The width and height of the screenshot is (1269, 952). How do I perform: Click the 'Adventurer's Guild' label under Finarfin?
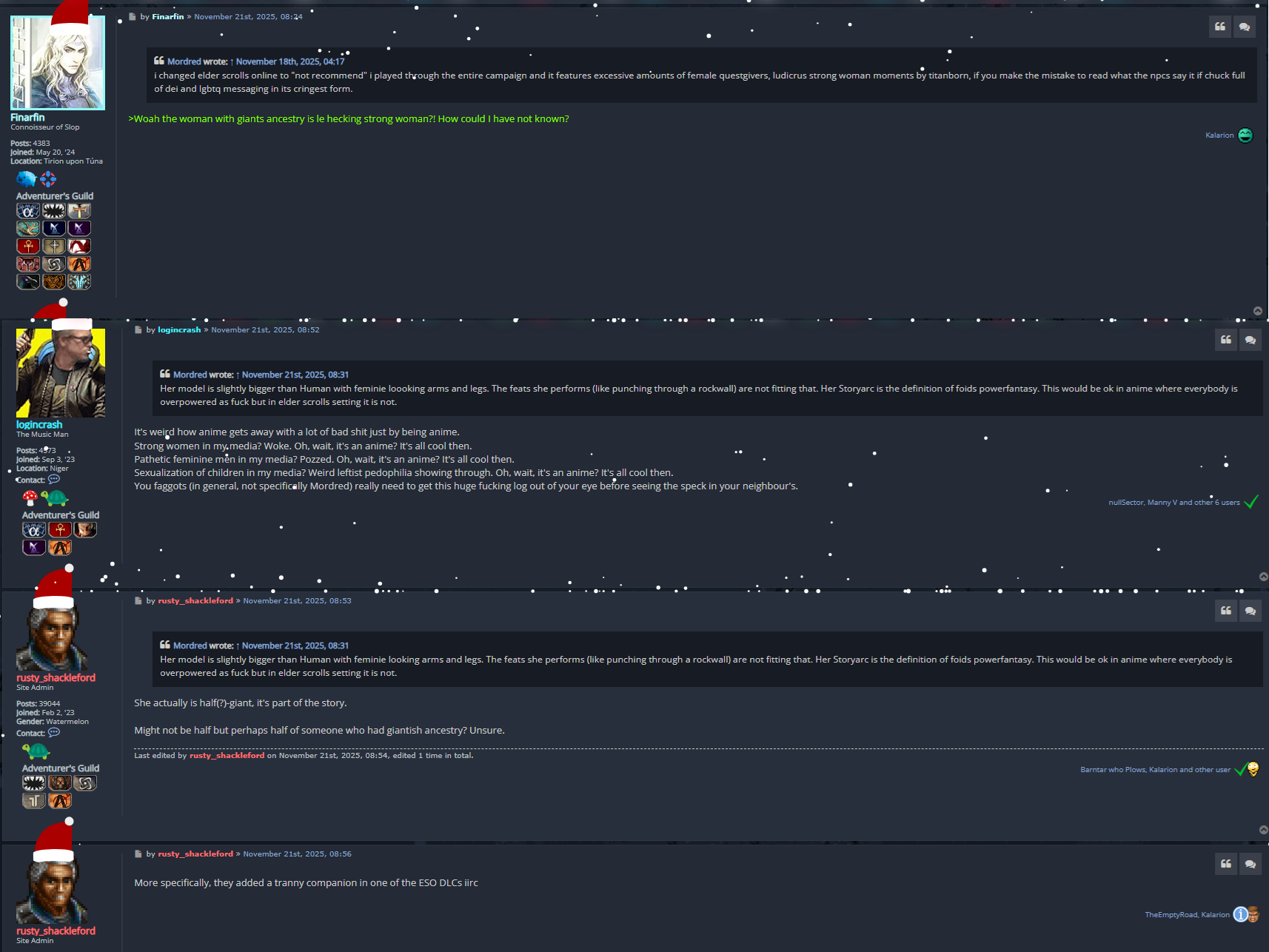click(55, 196)
